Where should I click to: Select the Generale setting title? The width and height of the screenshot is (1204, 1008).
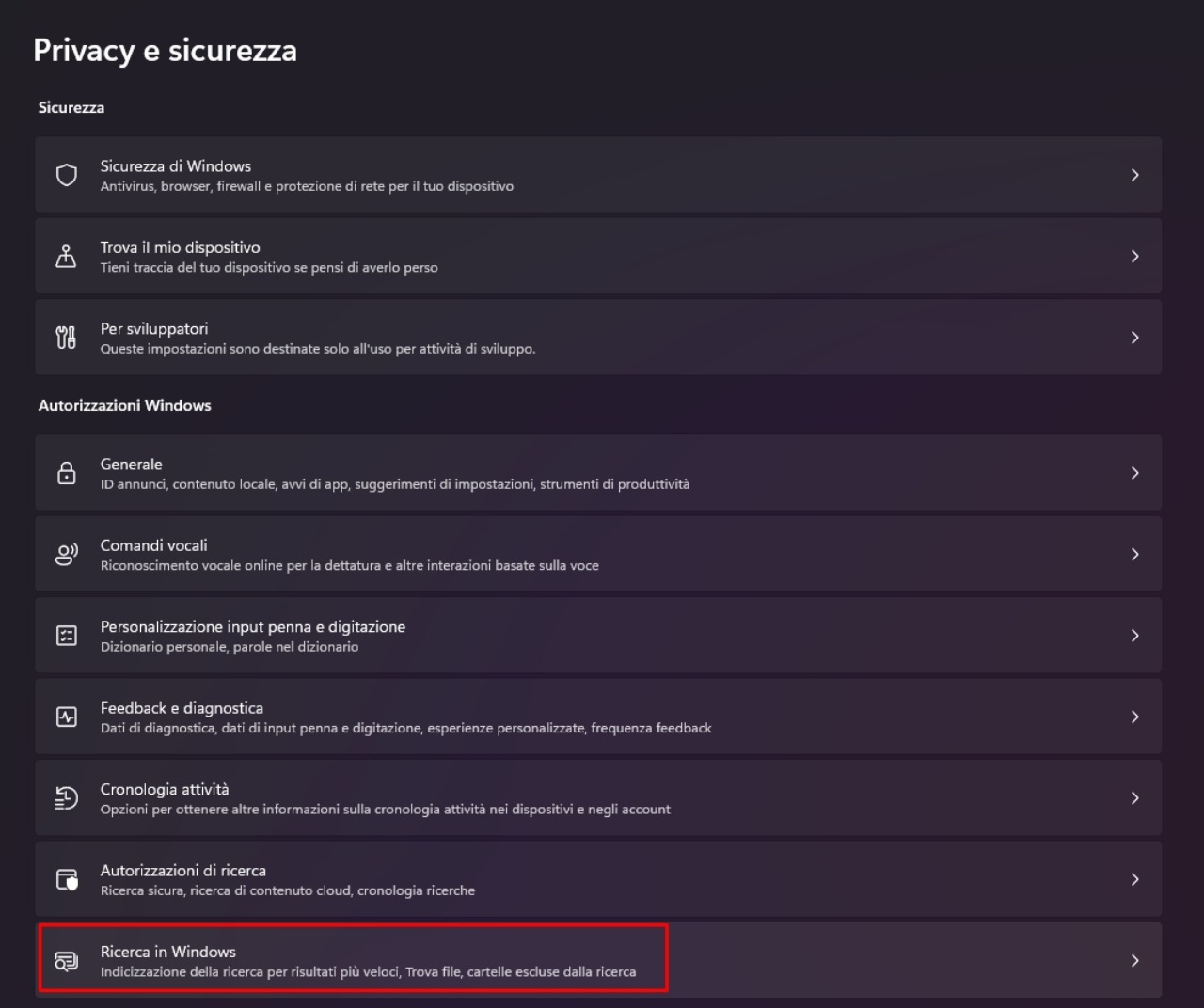click(x=132, y=465)
